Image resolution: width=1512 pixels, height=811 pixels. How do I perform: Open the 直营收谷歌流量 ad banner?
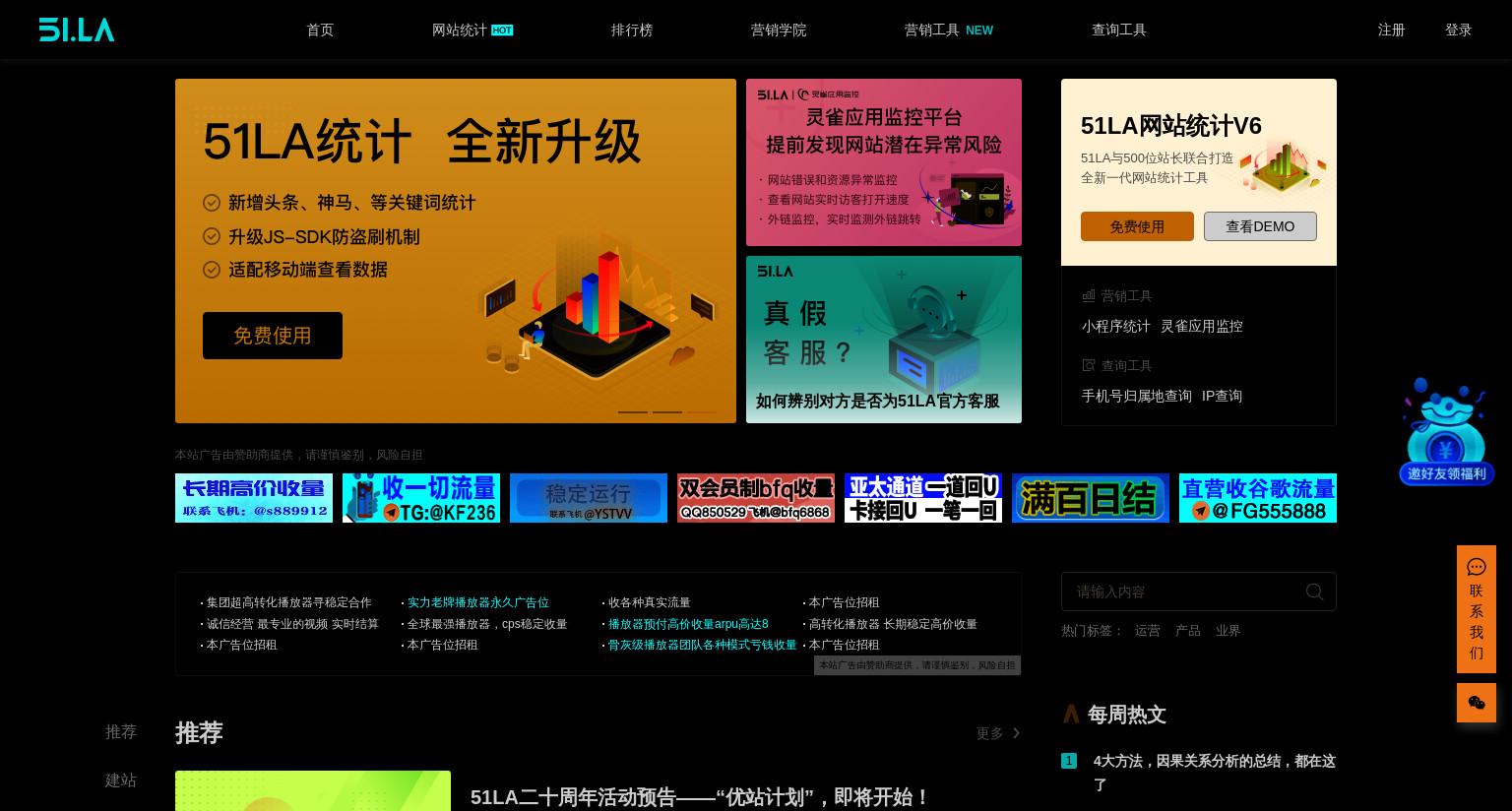[x=1258, y=498]
